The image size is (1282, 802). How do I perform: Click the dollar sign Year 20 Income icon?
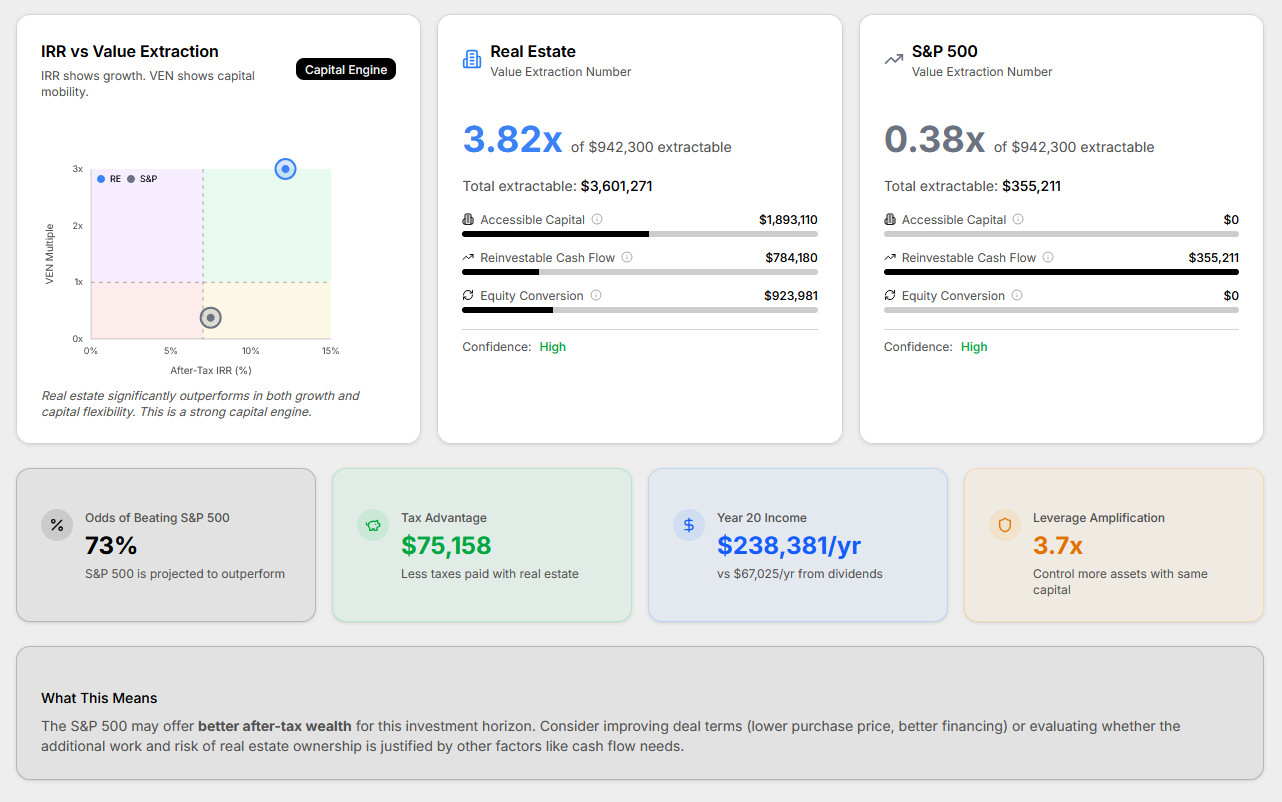tap(689, 525)
